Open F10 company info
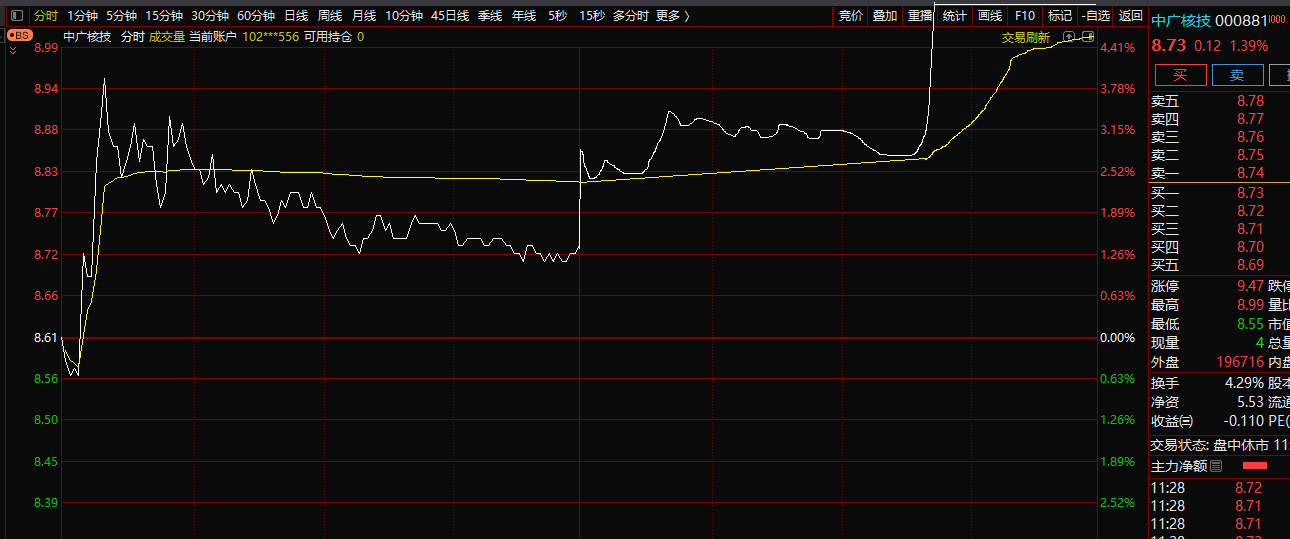Screen dimensions: 1290x539 (1025, 16)
